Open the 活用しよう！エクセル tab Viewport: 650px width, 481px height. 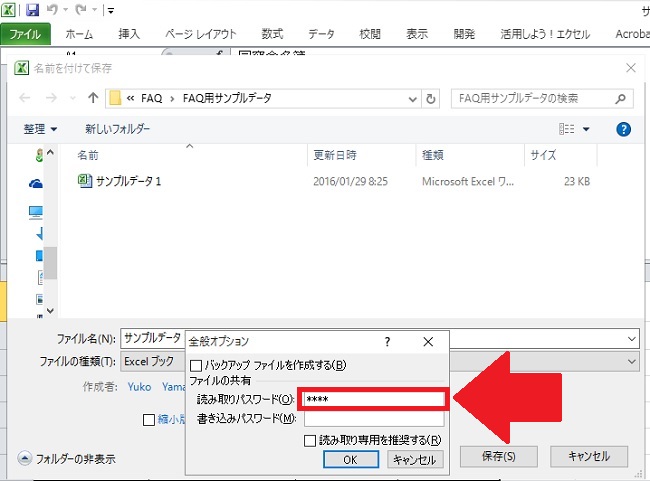(545, 34)
